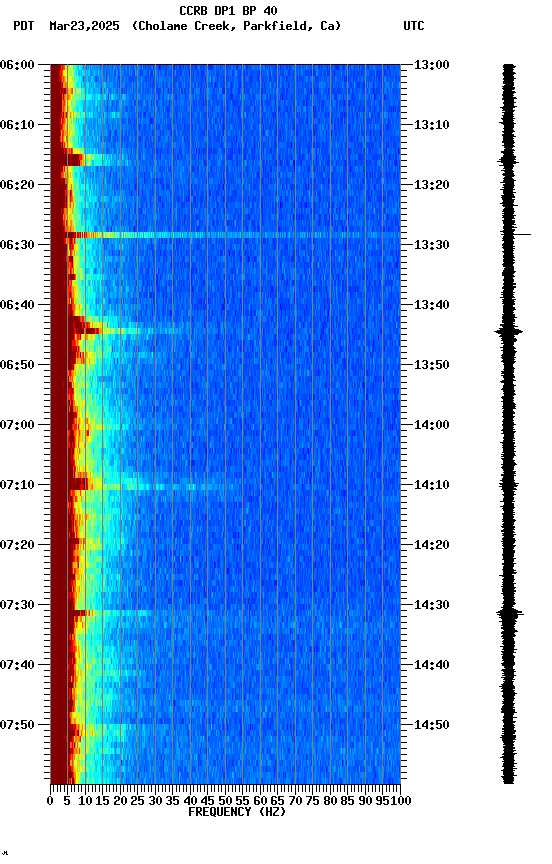Click the 30 Hz frequency tick label
The width and height of the screenshot is (552, 864).
(155, 801)
